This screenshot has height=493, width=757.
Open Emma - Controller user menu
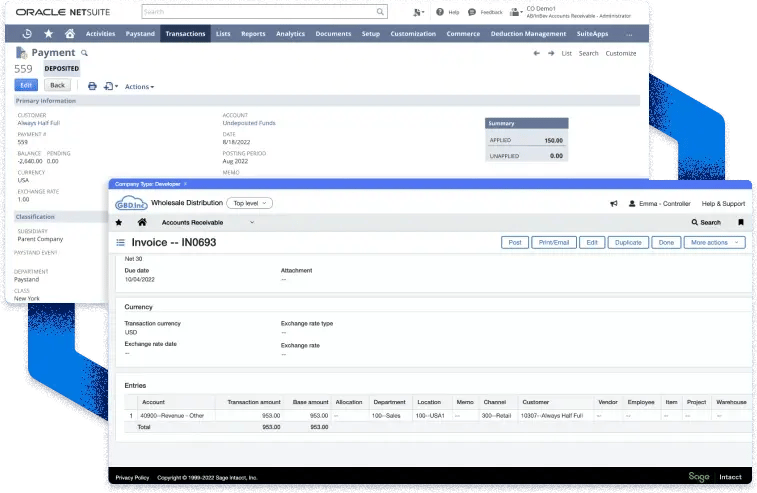point(659,204)
